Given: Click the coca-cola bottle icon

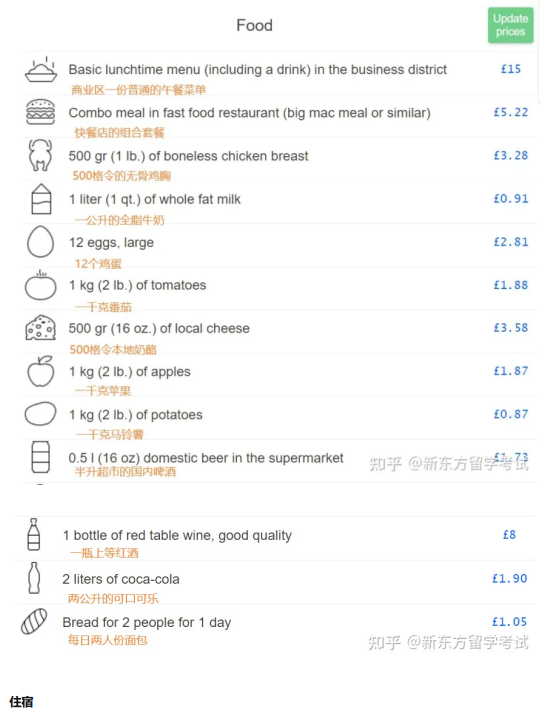Looking at the screenshot, I should coord(34,578).
